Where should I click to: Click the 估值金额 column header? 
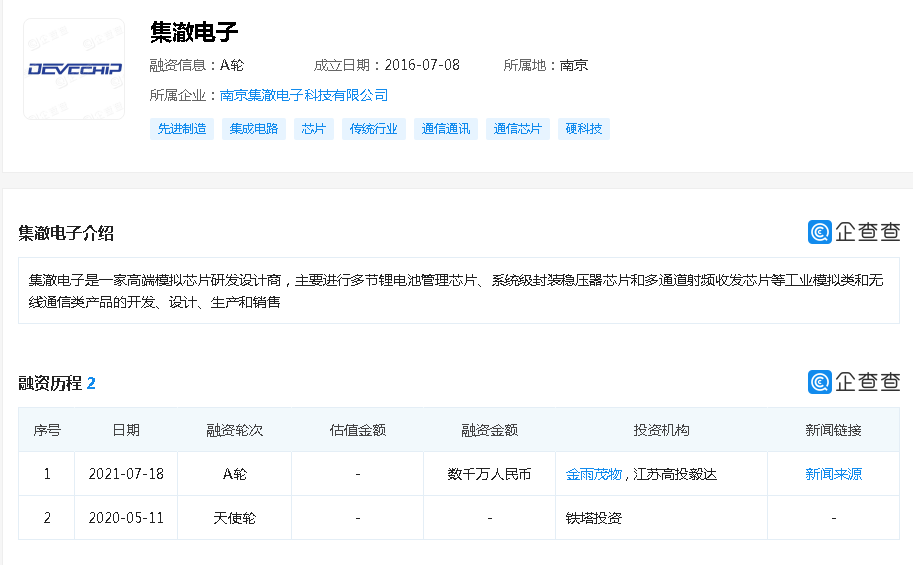pos(358,430)
